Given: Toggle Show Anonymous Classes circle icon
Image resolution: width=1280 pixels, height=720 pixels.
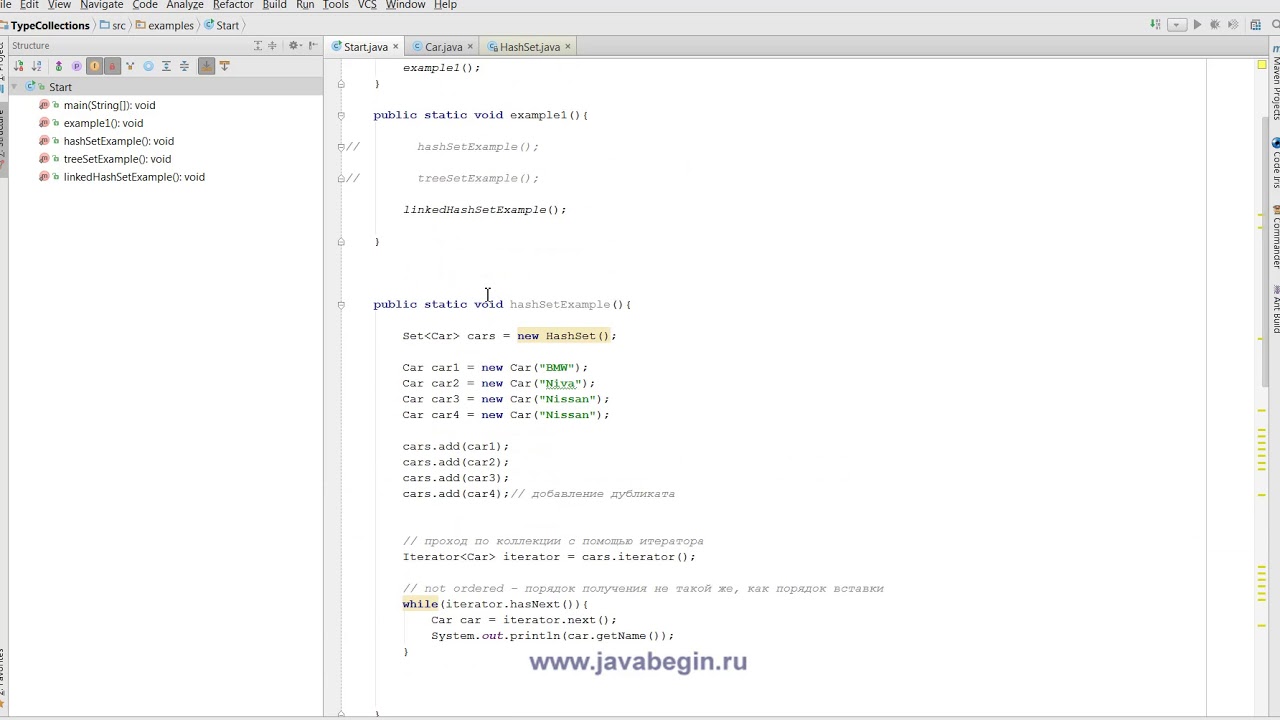Looking at the screenshot, I should click(148, 66).
